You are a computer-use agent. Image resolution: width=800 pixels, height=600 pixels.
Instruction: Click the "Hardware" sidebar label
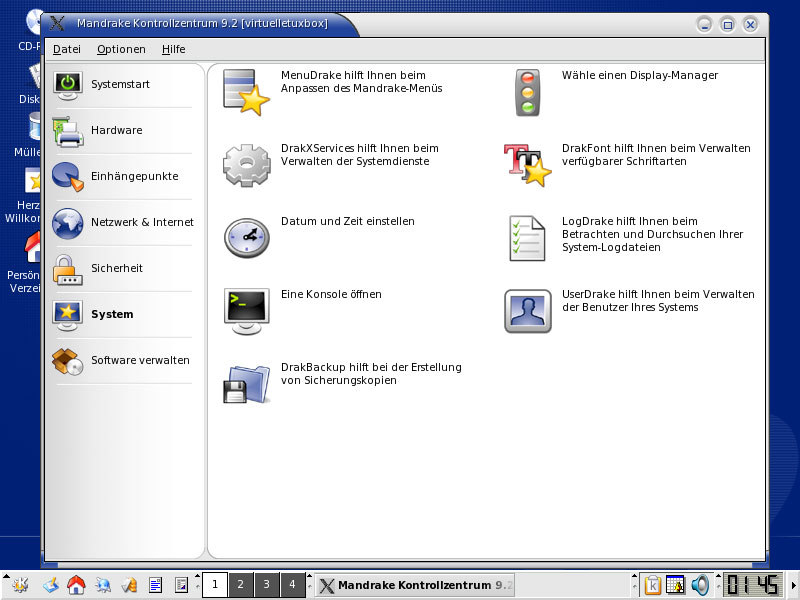[x=117, y=131]
